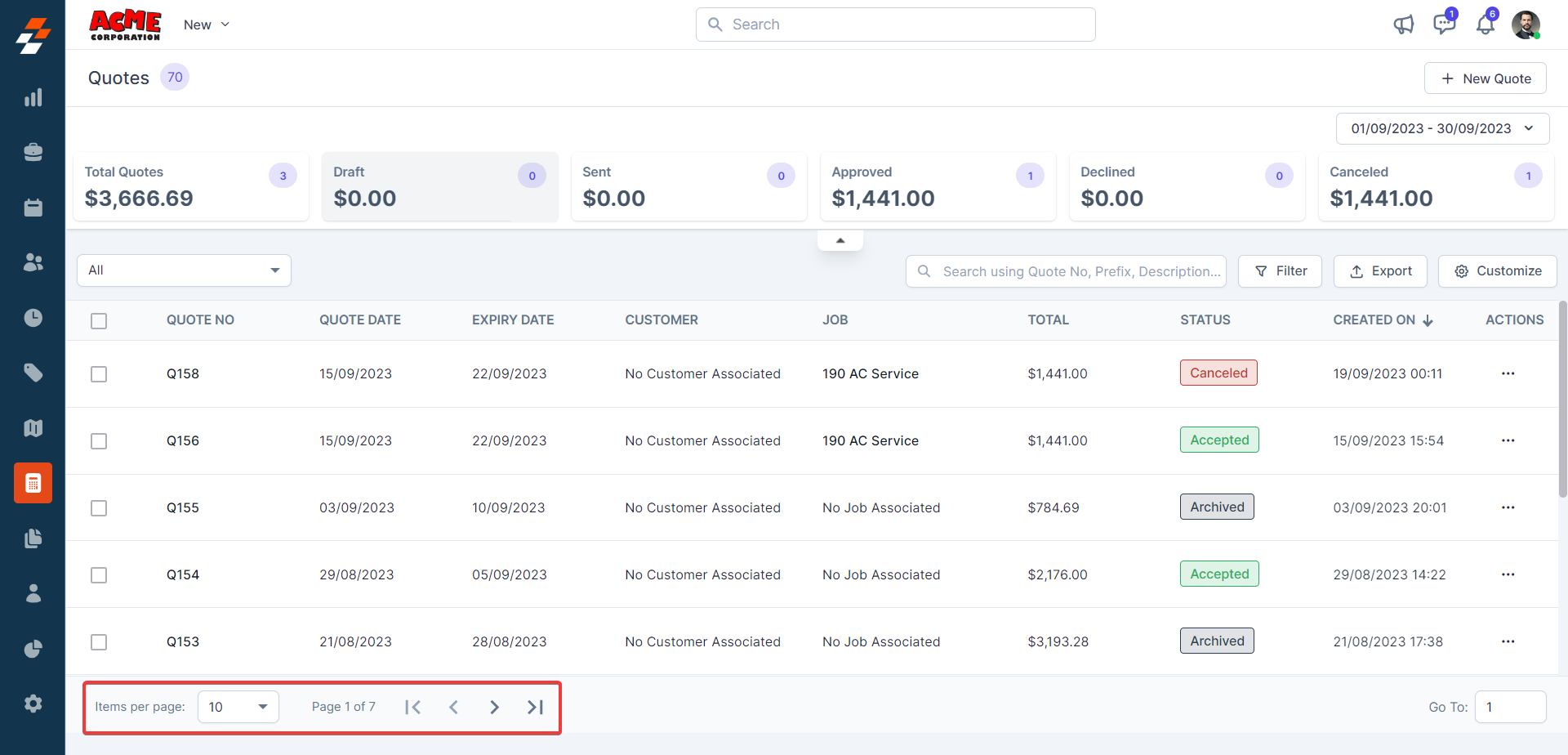Open the dashboard bar chart sidebar icon
Screen dimensions: 1568x755
(x=33, y=98)
